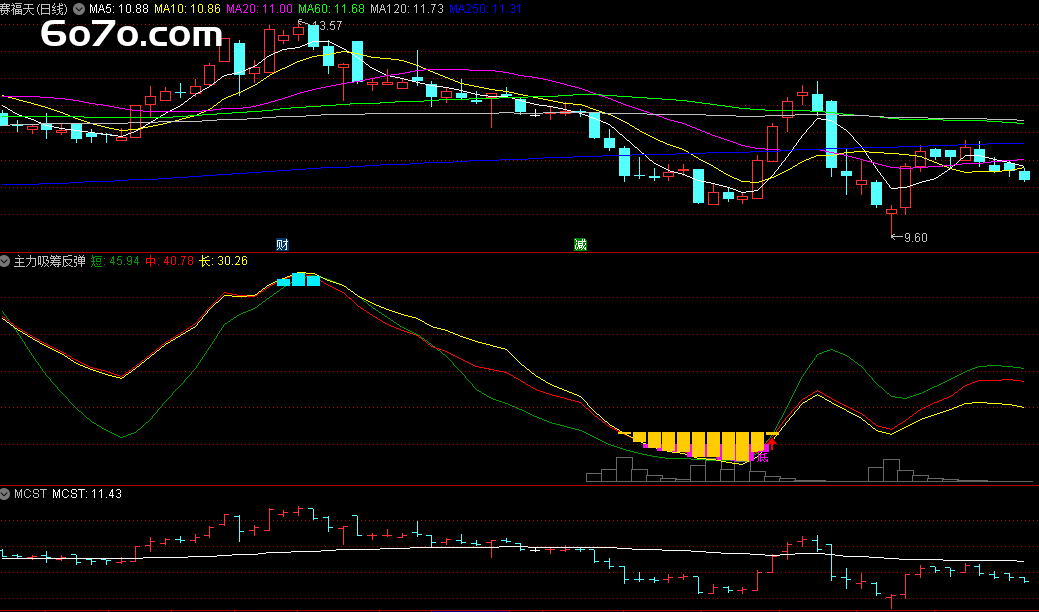Click the 9.60 low price label

tap(916, 238)
